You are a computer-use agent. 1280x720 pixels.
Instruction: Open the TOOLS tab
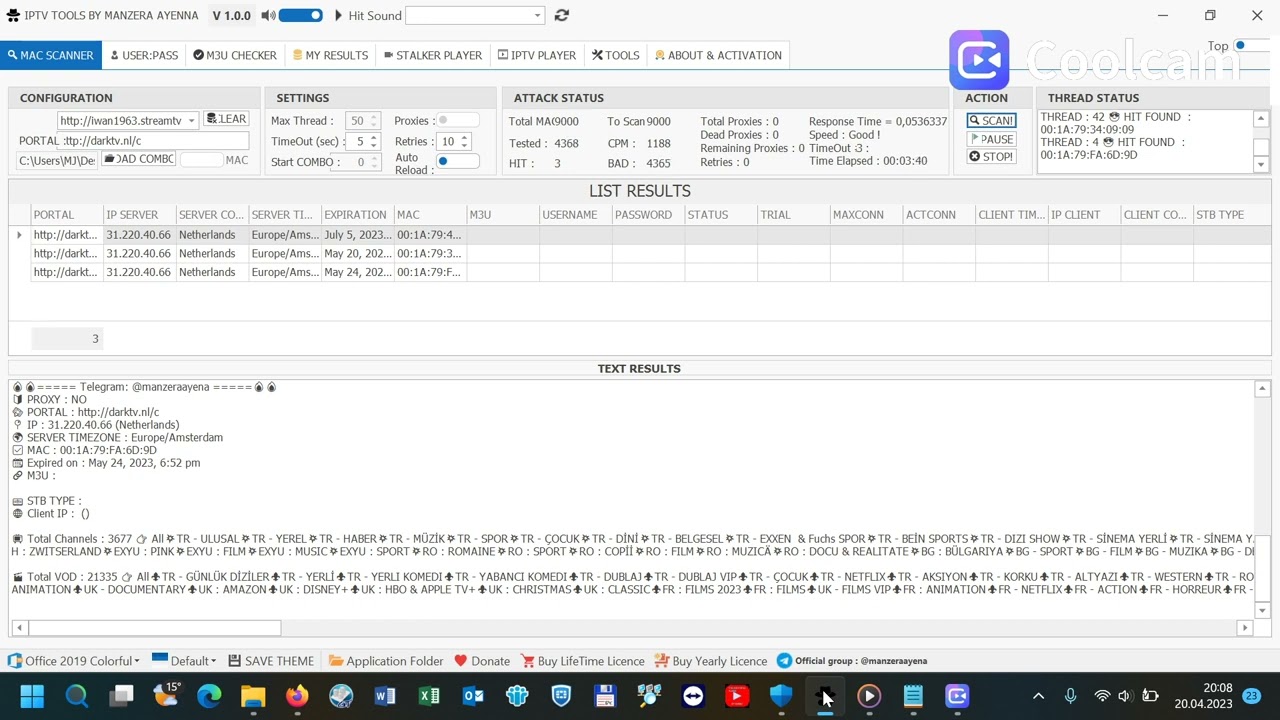(x=615, y=55)
